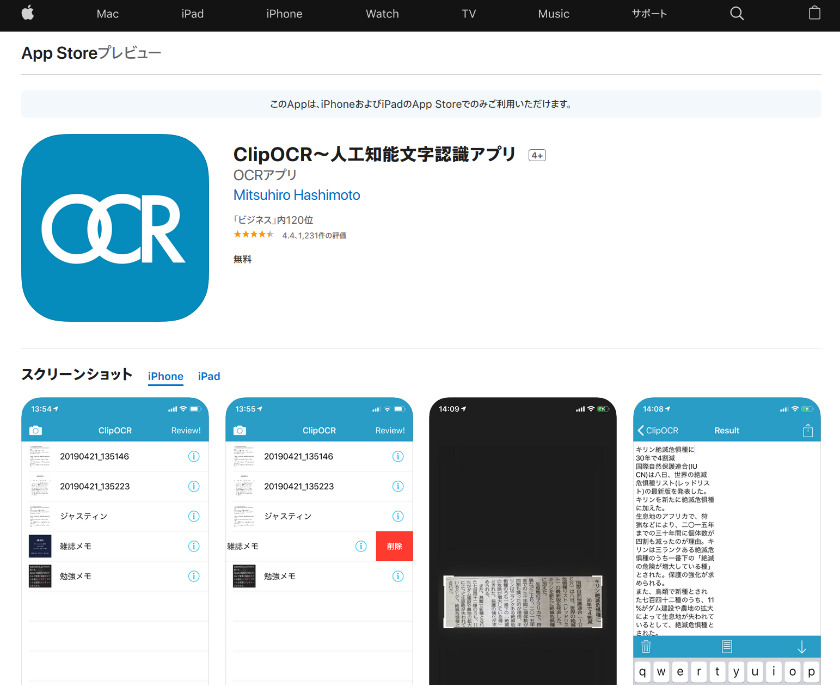The height and width of the screenshot is (685, 840).
Task: Open the search magnifier icon
Action: (x=737, y=13)
